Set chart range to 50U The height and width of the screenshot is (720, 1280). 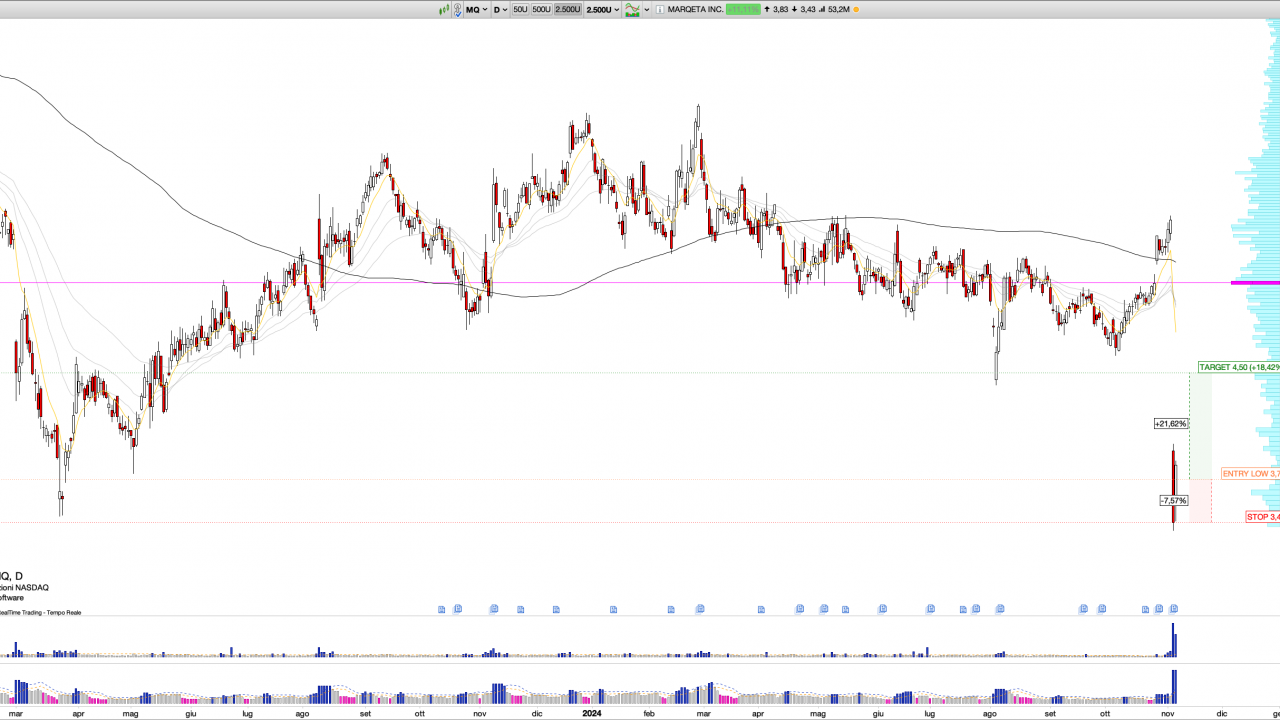click(x=520, y=10)
